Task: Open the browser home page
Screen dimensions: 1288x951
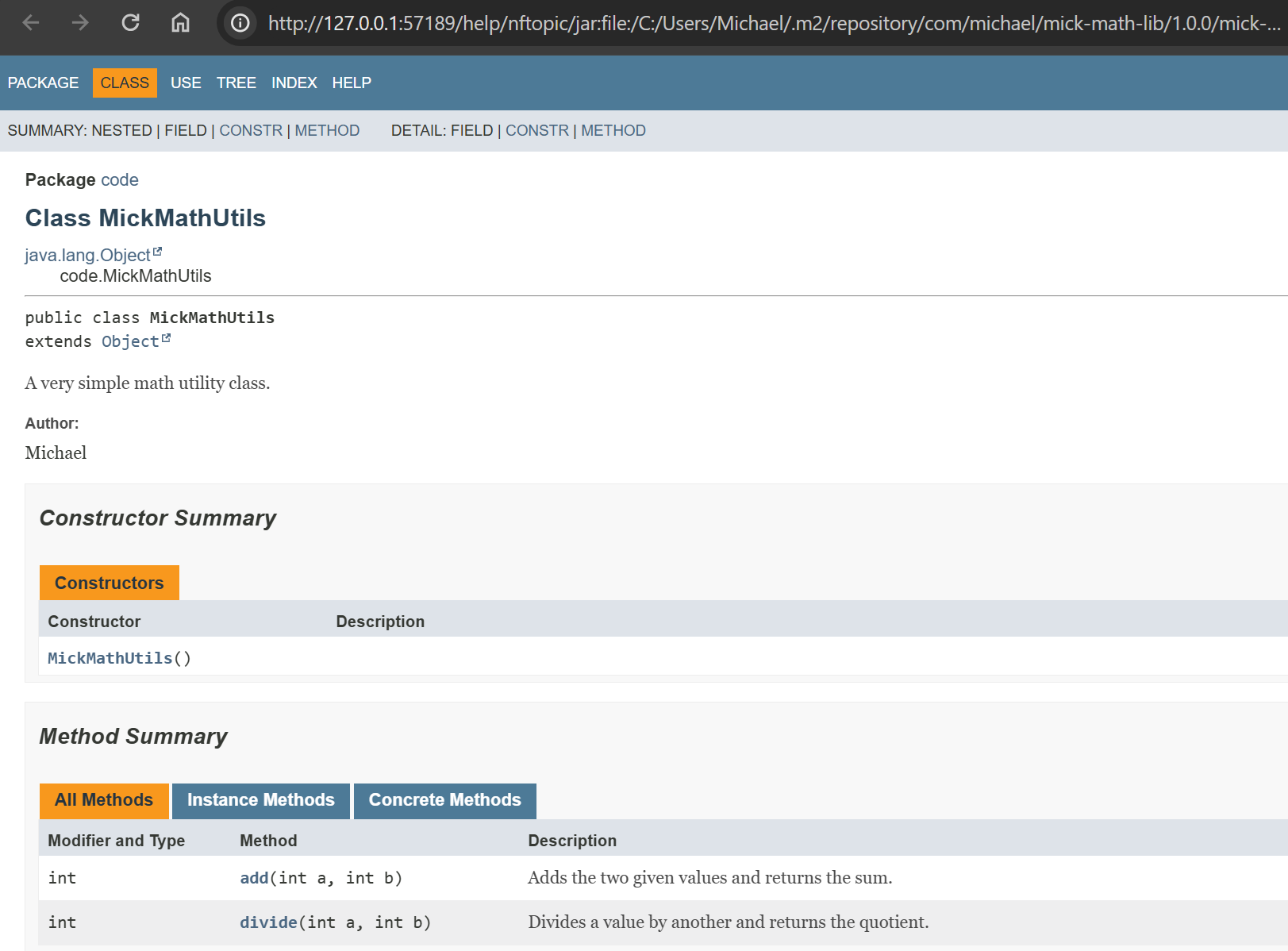Action: point(180,23)
